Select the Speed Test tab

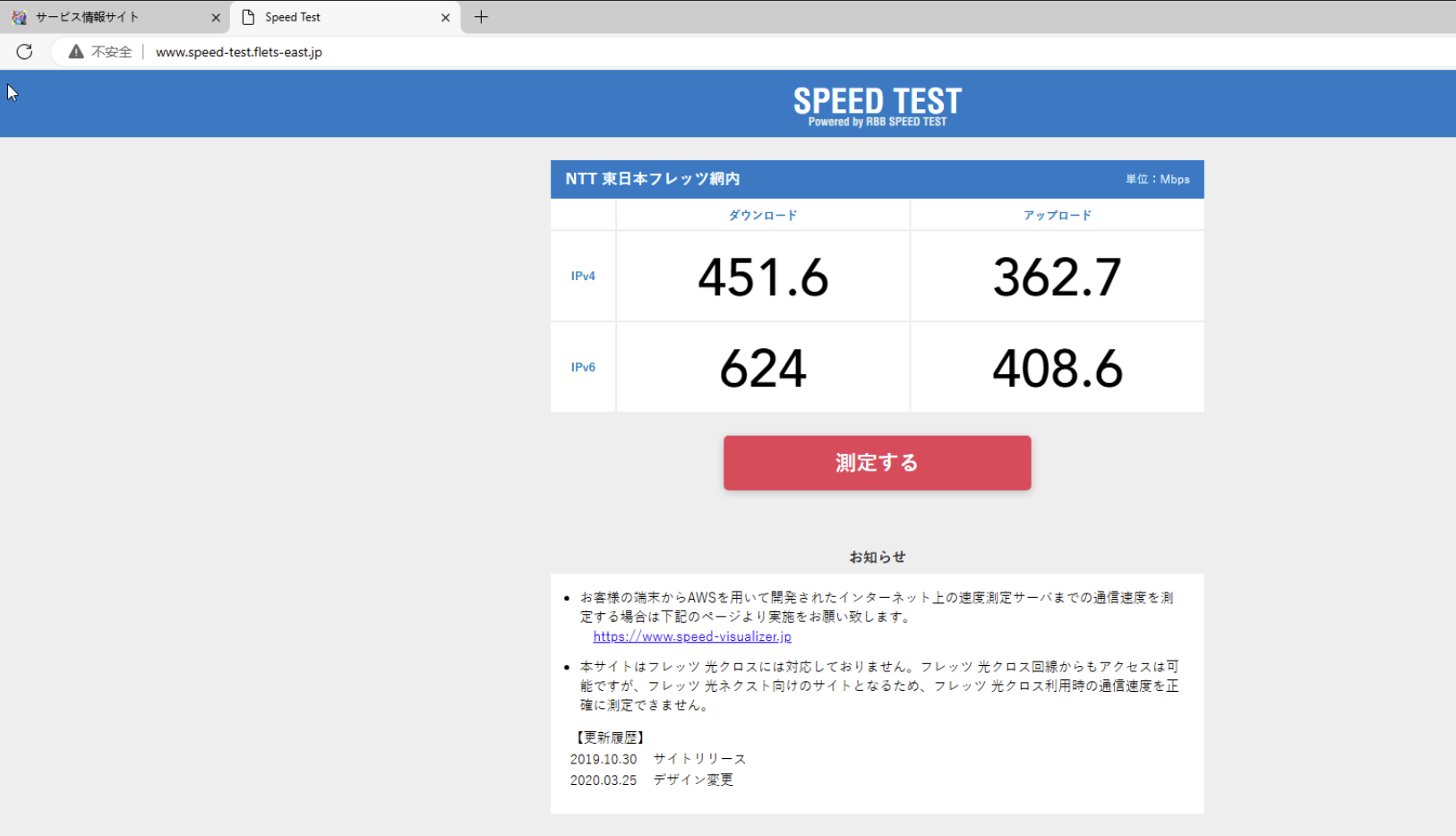[x=346, y=17]
